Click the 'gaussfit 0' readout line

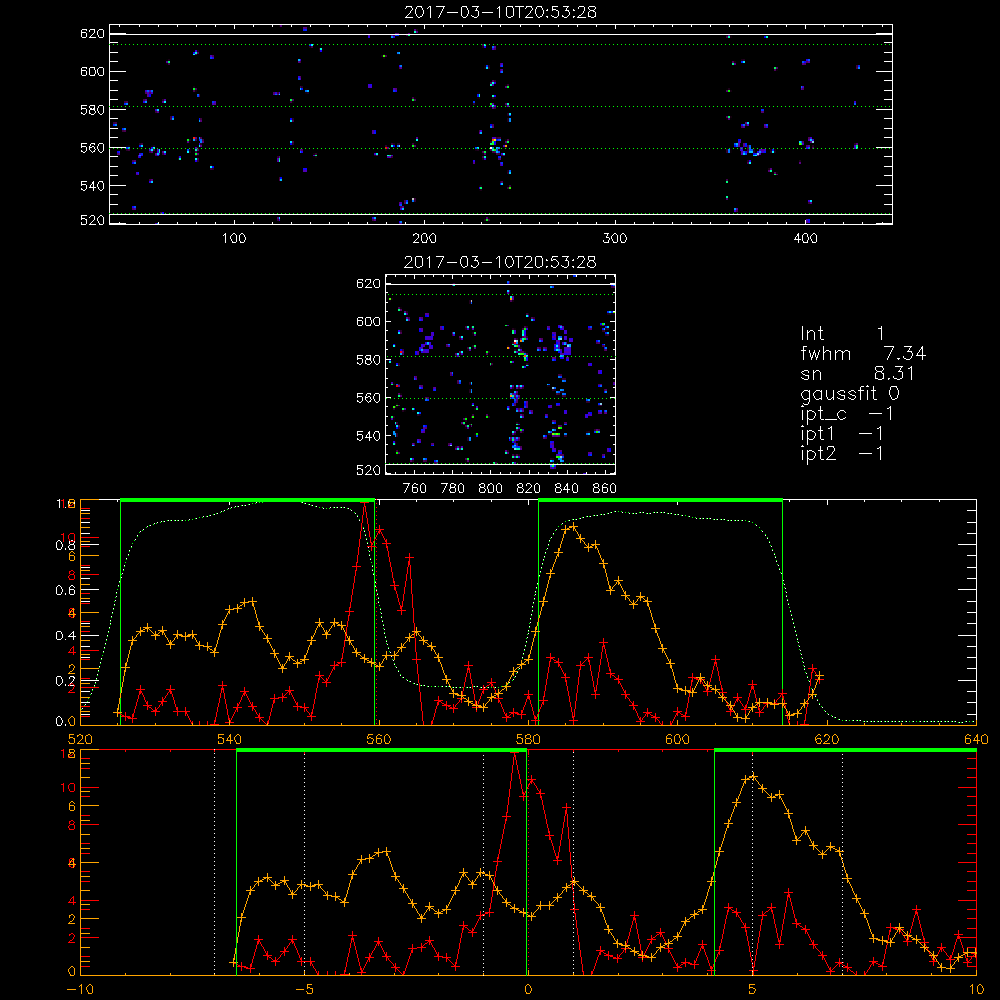849,393
